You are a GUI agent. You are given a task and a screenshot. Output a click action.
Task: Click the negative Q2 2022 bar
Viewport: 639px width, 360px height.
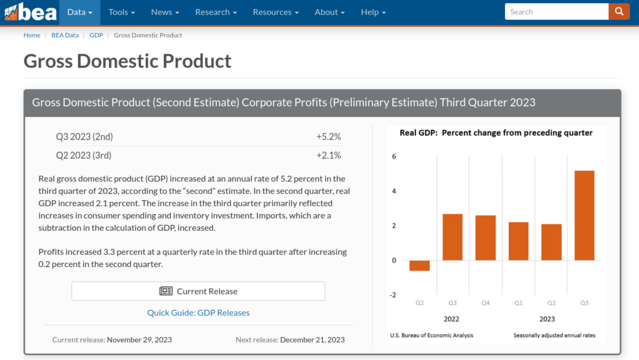[419, 265]
